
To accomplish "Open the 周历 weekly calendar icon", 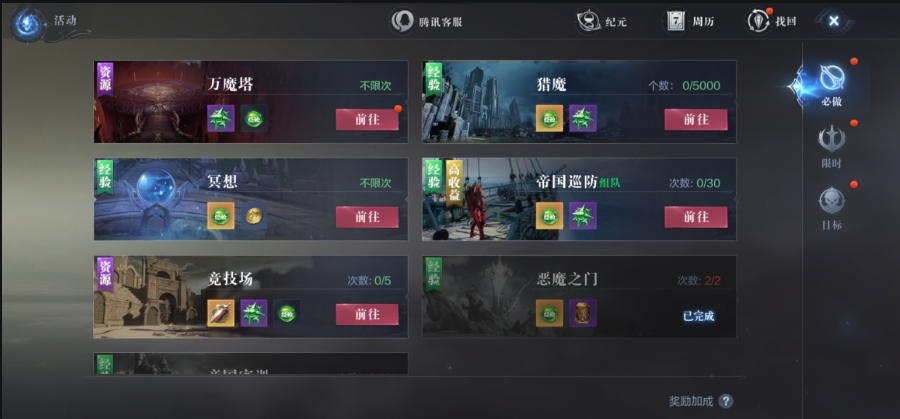I will coord(676,21).
